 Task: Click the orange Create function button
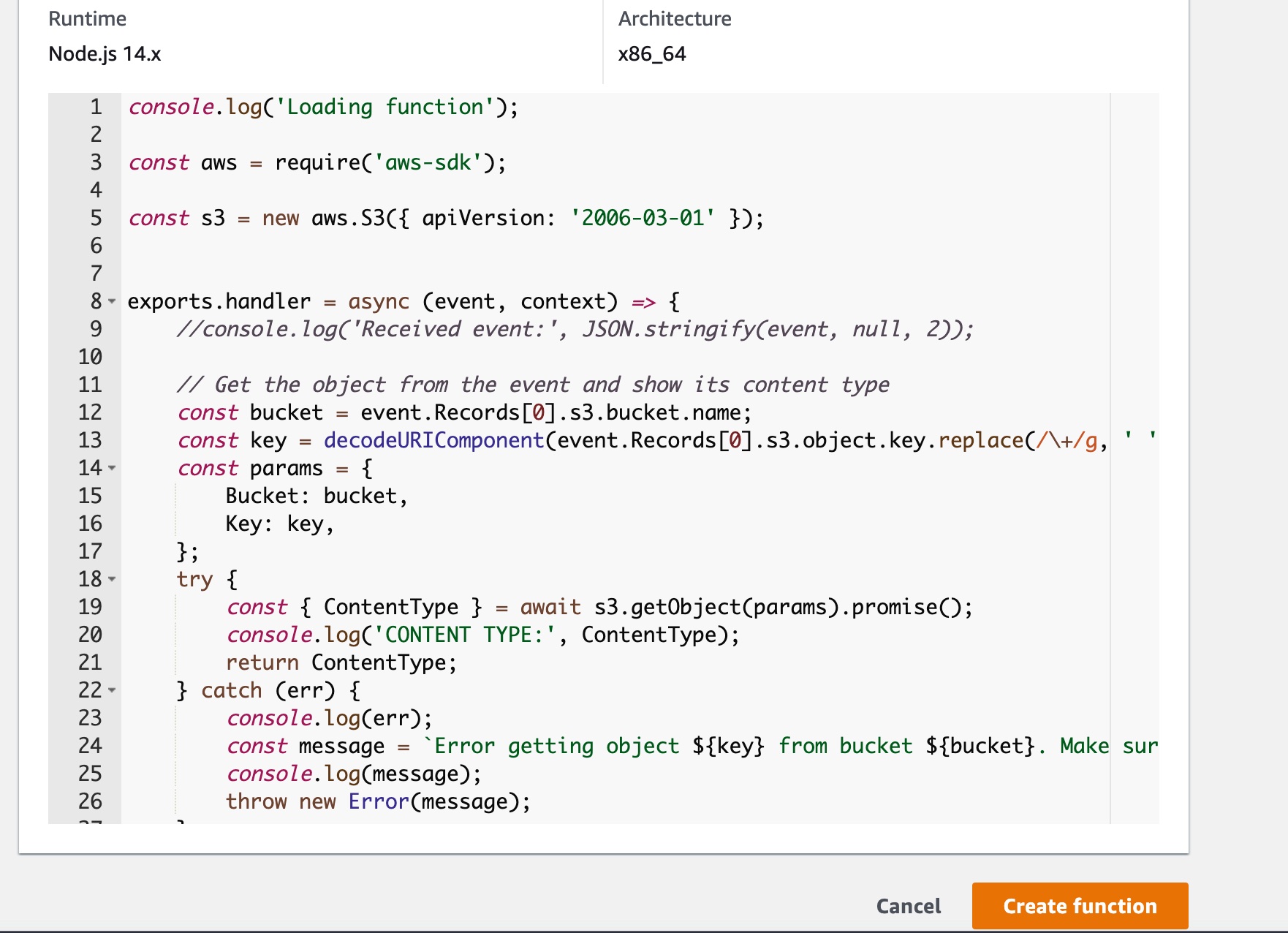(x=1079, y=906)
